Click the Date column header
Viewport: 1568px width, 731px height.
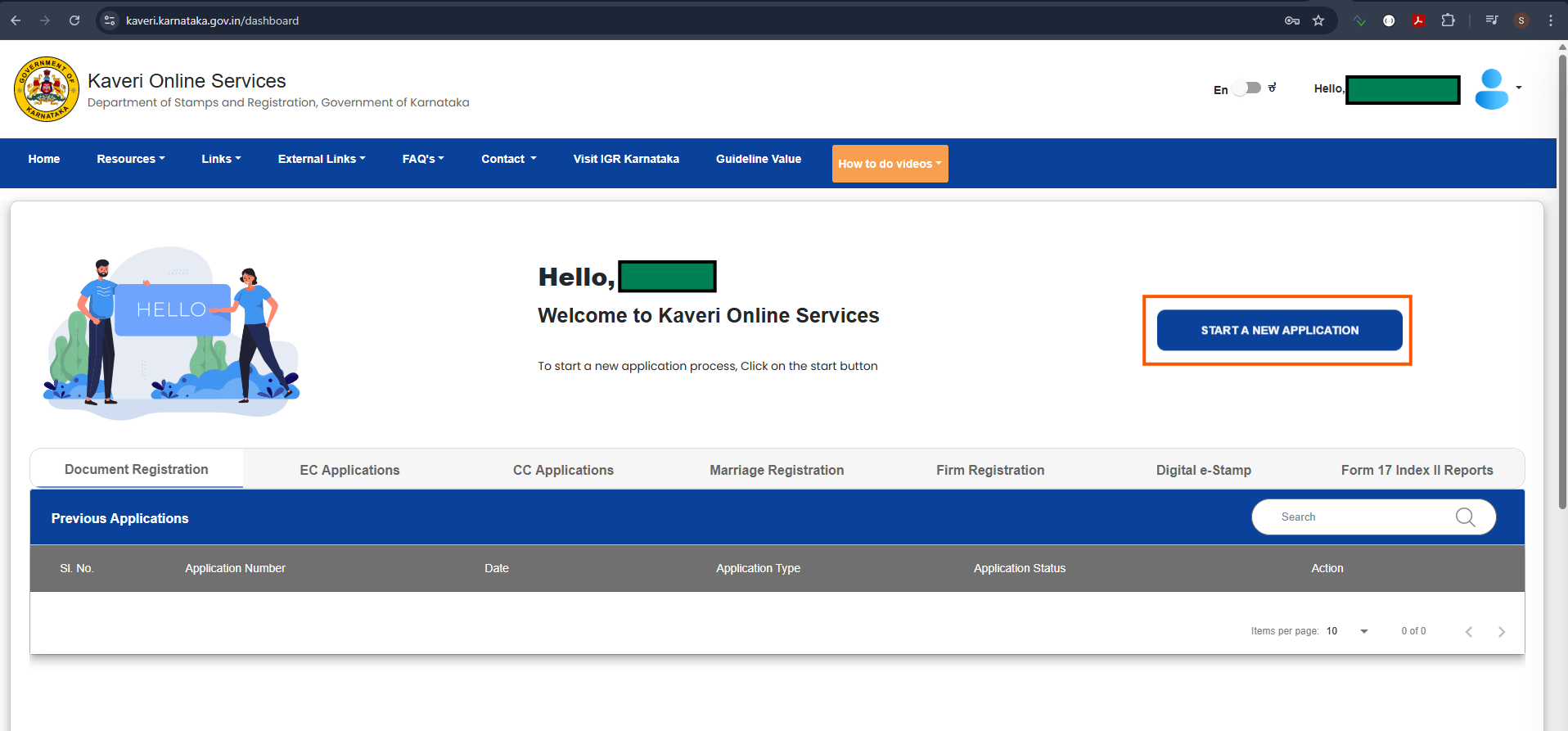pyautogui.click(x=497, y=568)
